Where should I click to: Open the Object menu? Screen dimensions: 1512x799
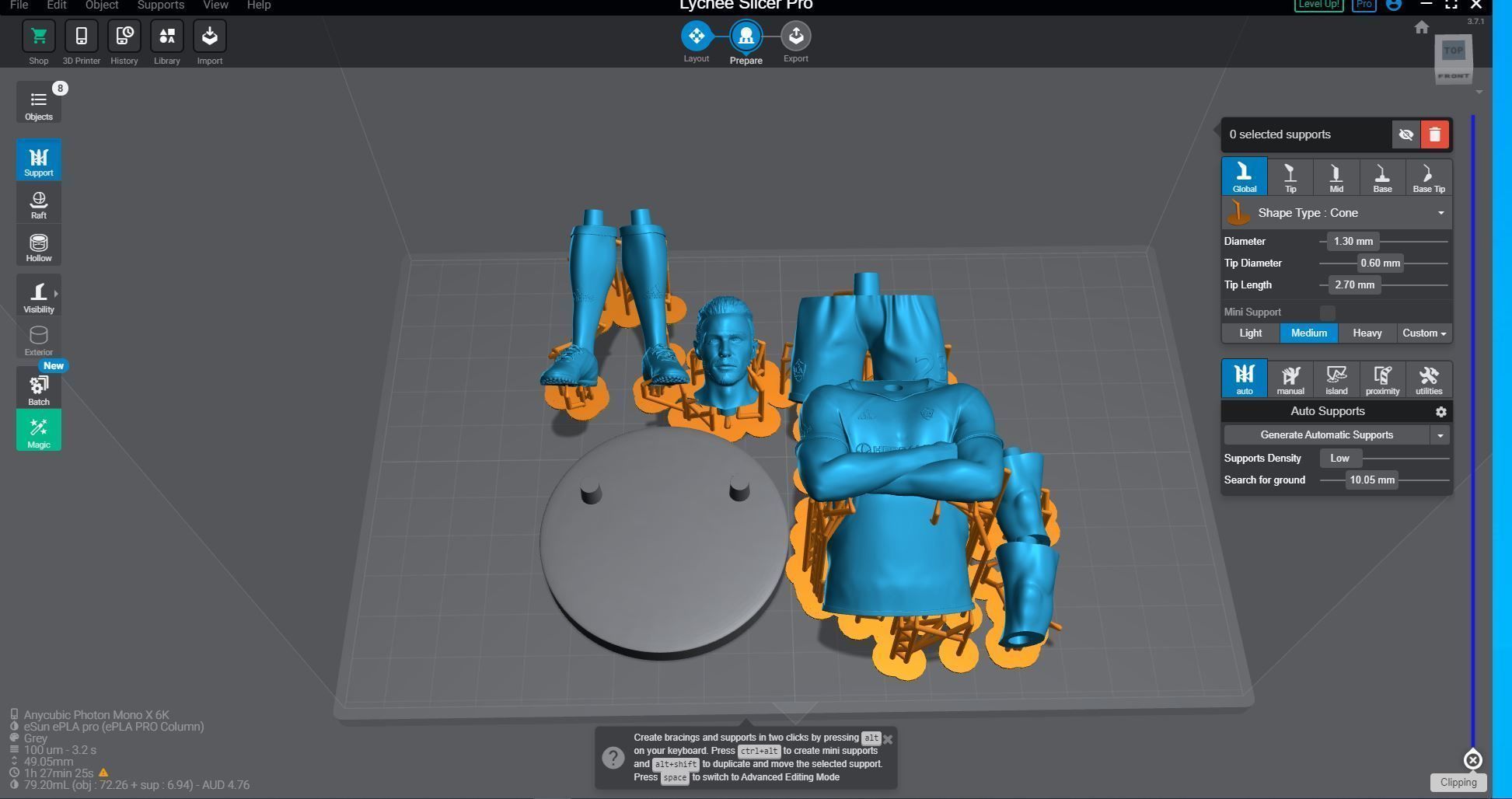(x=102, y=5)
